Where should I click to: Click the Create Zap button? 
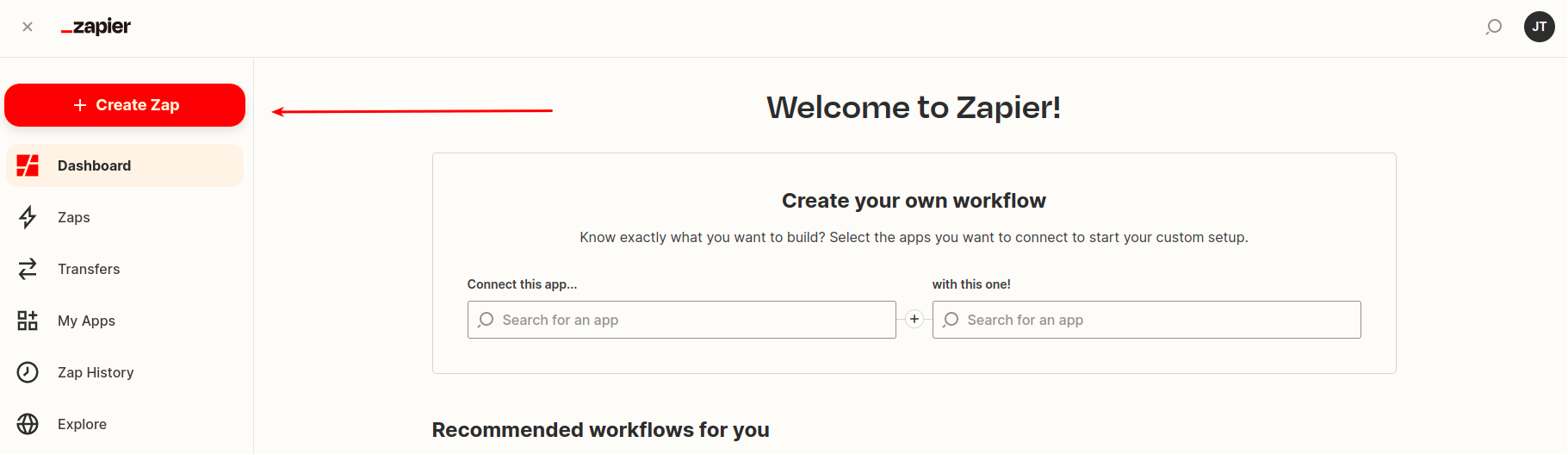(125, 105)
